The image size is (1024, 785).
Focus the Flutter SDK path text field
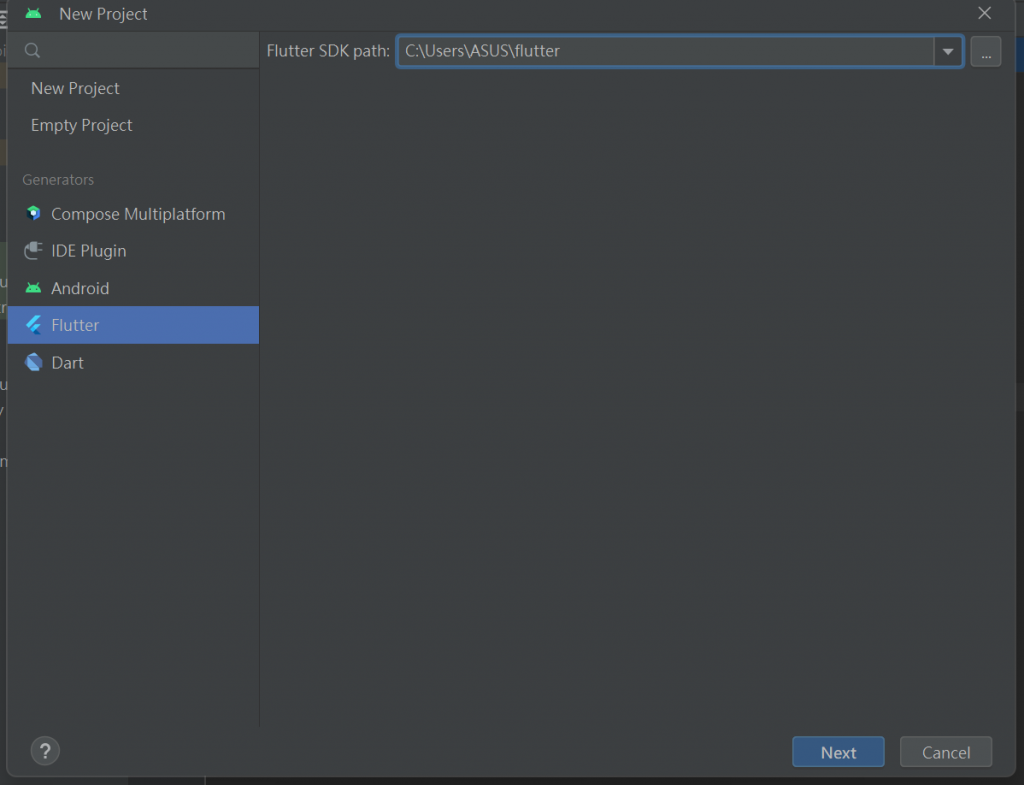click(x=665, y=51)
